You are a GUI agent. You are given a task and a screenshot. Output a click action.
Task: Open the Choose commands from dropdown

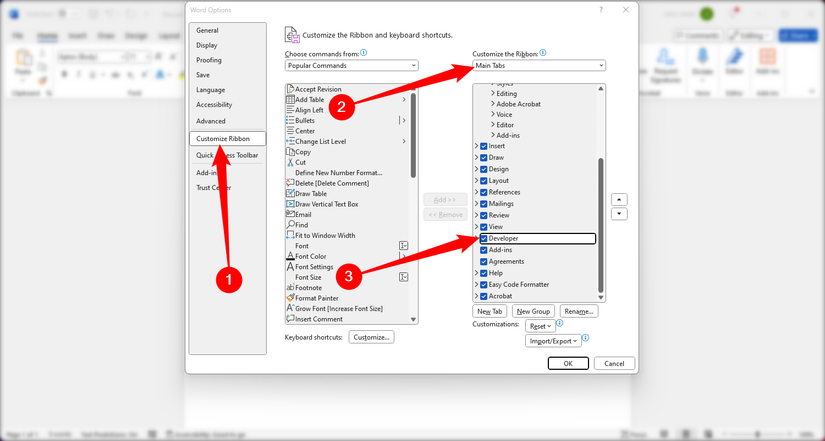tap(351, 66)
